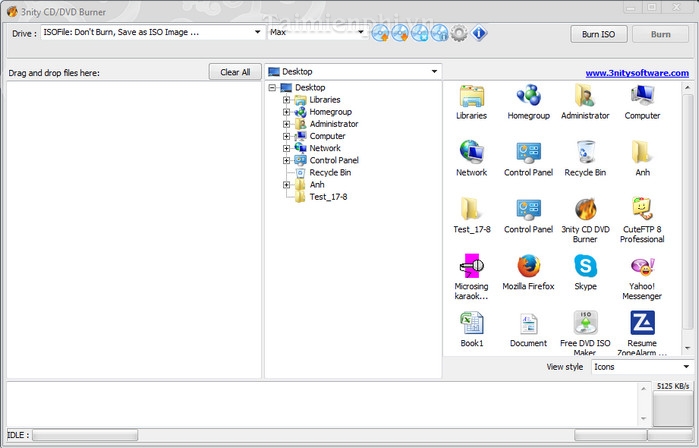This screenshot has height=448, width=699.
Task: Open the Libraries icon in the file pane
Action: pos(472,95)
